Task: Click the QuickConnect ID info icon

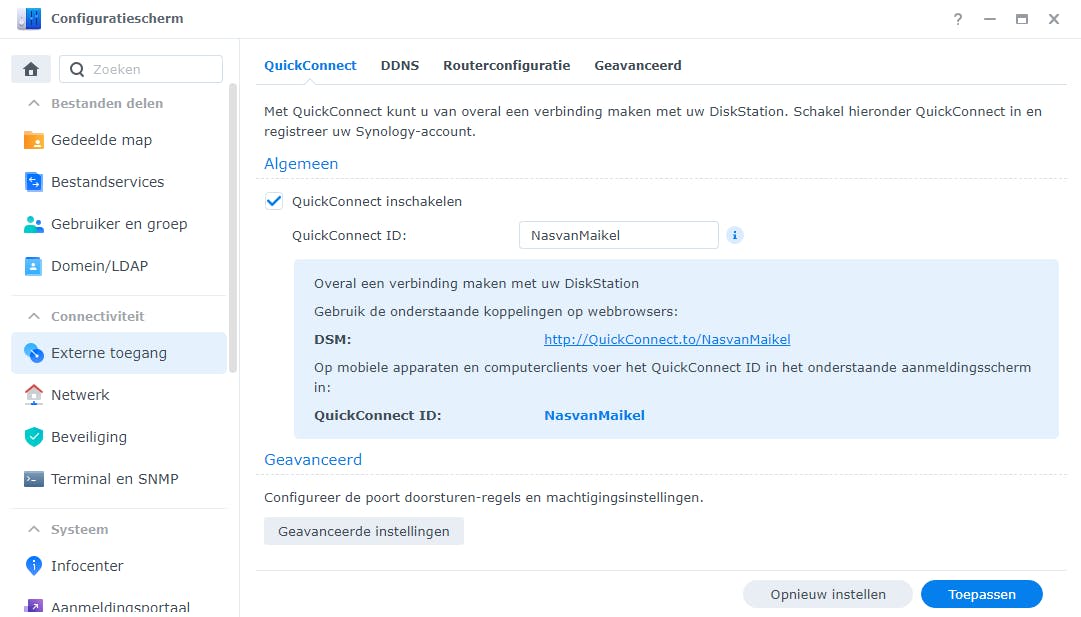Action: (x=735, y=236)
